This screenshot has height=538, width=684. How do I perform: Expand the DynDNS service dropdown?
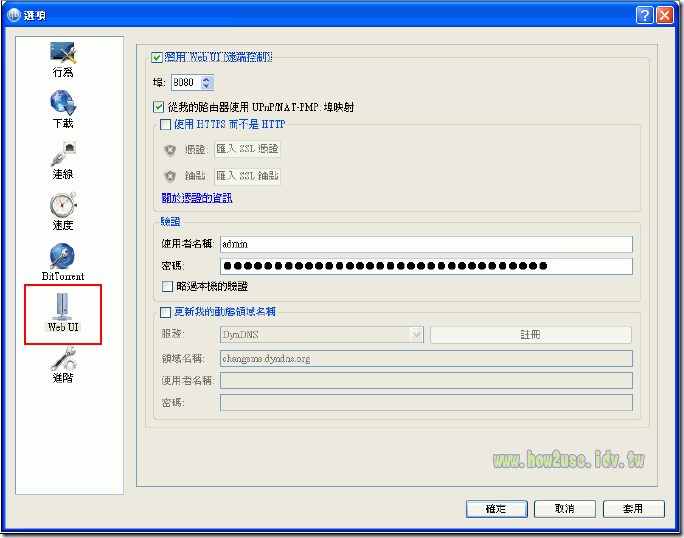[x=416, y=335]
